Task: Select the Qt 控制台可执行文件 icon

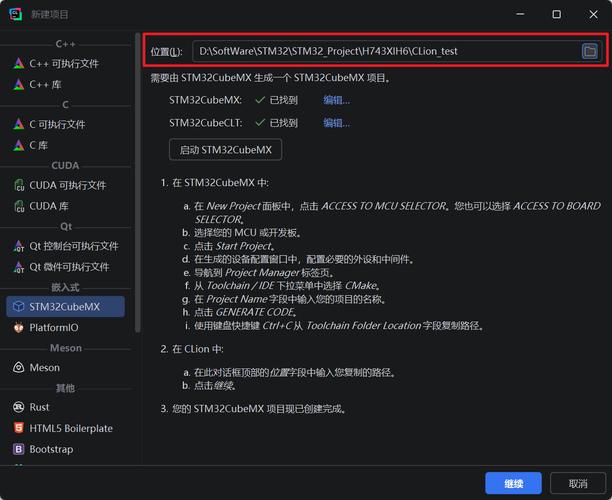Action: pos(18,246)
